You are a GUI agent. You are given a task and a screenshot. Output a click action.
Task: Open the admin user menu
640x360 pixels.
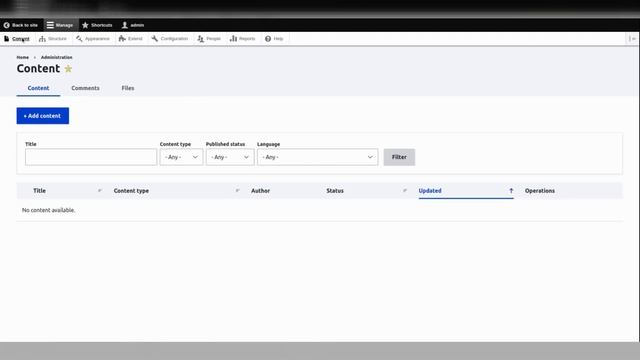(133, 25)
